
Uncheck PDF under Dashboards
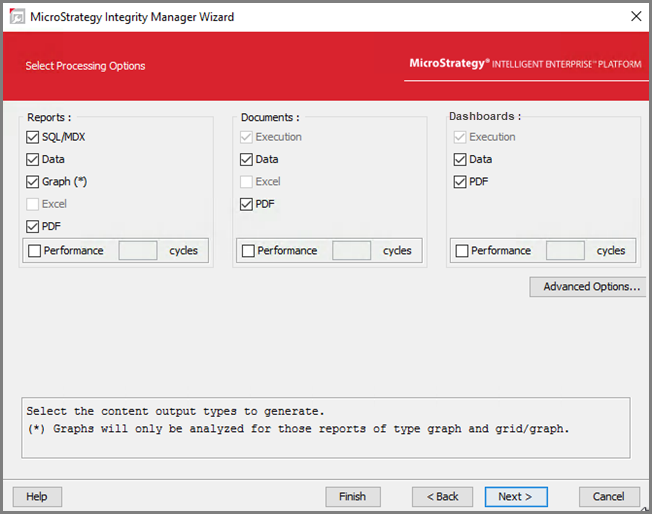(461, 182)
